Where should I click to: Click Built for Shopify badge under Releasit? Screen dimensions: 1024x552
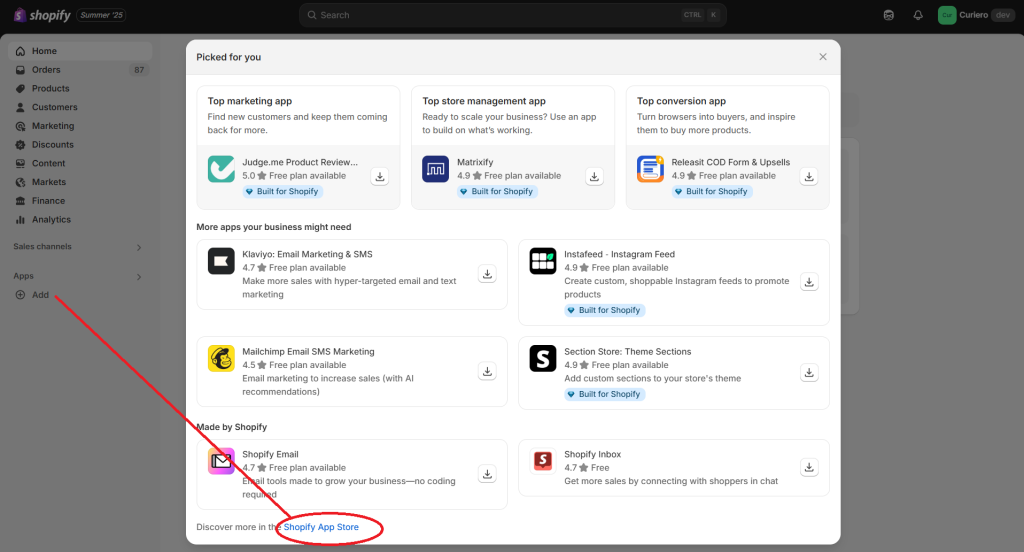click(711, 191)
